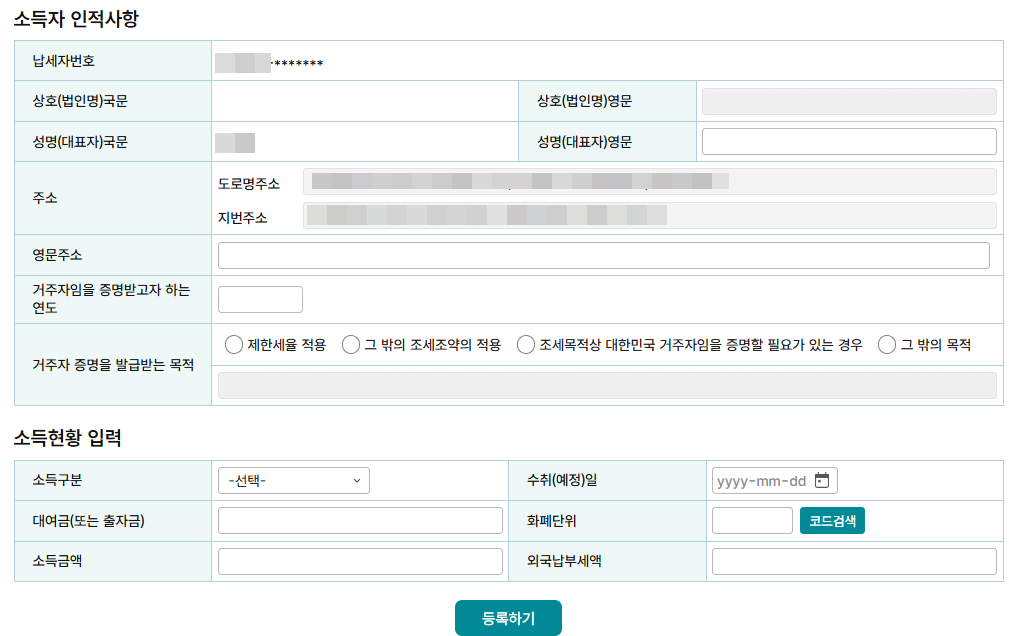The height and width of the screenshot is (636, 1009).
Task: Click the 대여금(또는 출자금) amount field
Action: [x=359, y=520]
